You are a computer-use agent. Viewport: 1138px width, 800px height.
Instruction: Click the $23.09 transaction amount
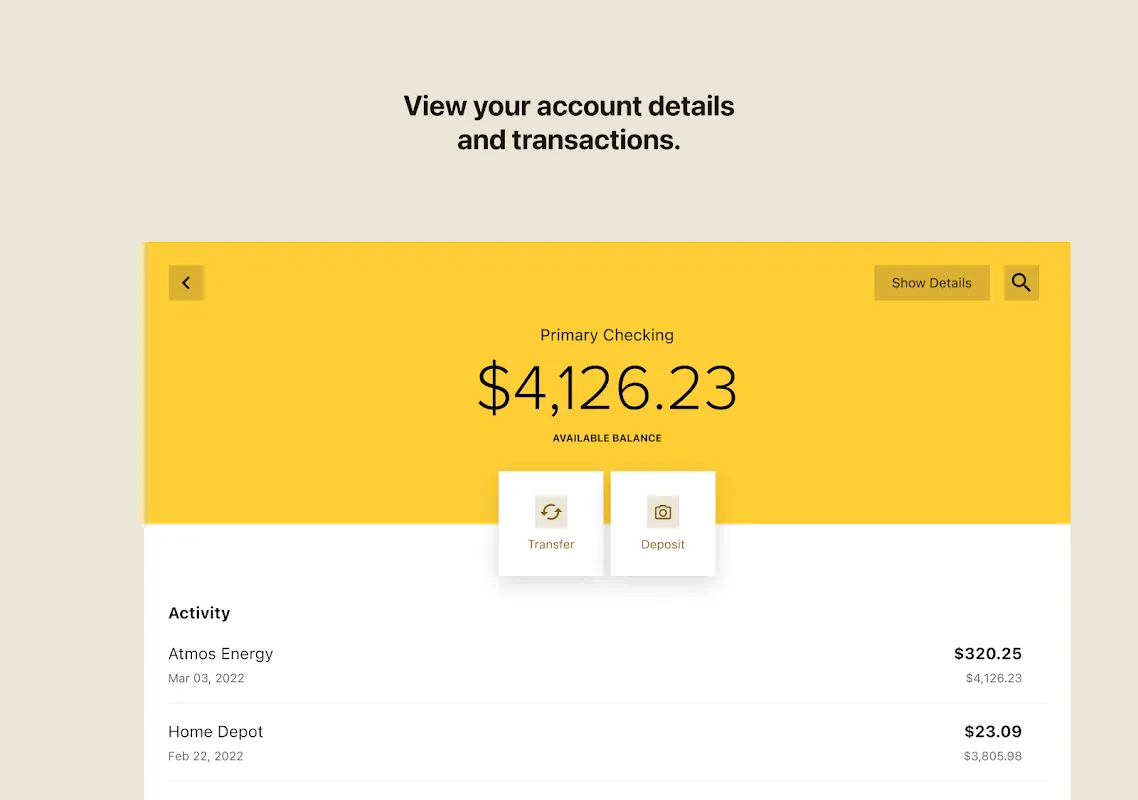pyautogui.click(x=993, y=732)
